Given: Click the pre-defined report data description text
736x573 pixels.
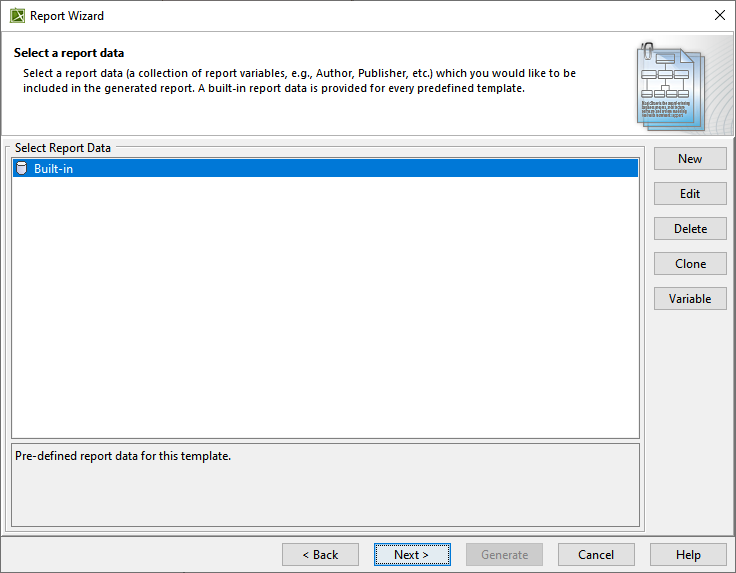Looking at the screenshot, I should pos(123,457).
